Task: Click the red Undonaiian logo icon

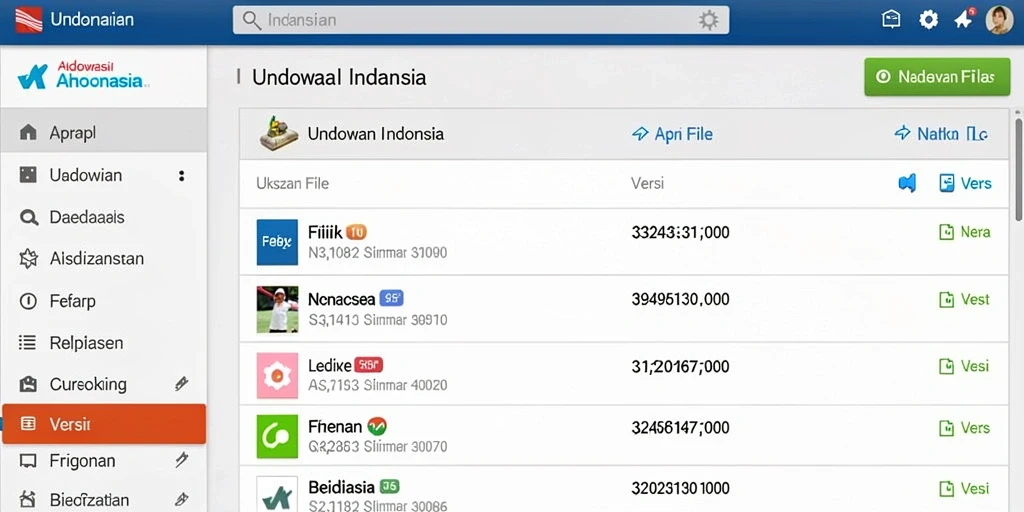Action: [28, 20]
